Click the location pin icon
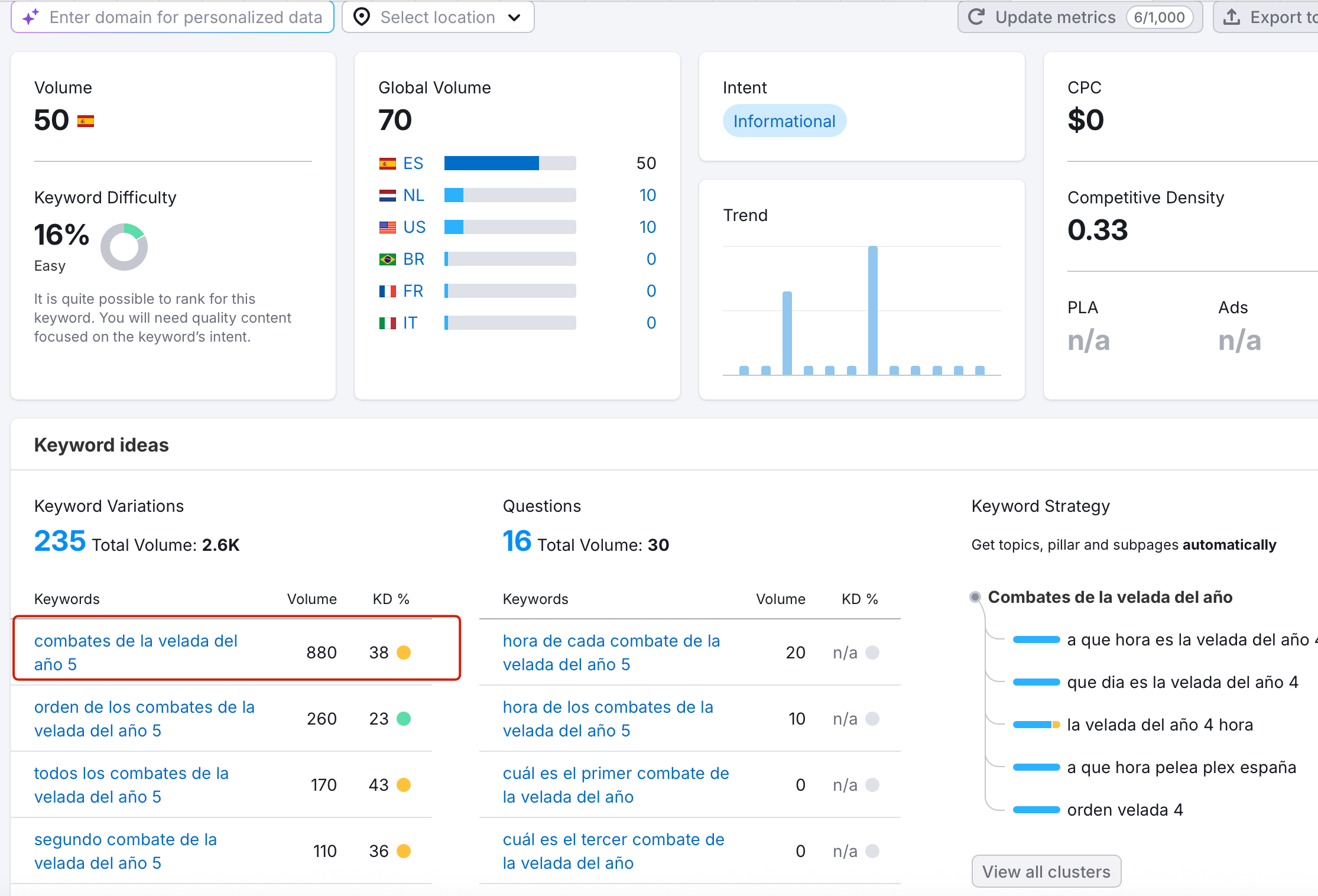 click(362, 17)
